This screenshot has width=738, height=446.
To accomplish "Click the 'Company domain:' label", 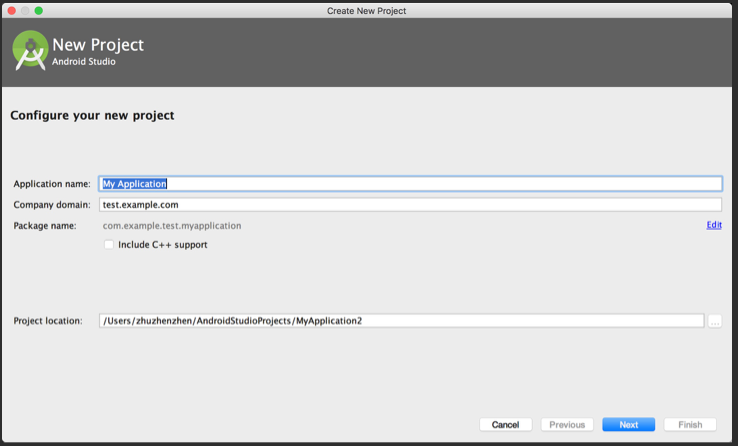I will click(52, 205).
